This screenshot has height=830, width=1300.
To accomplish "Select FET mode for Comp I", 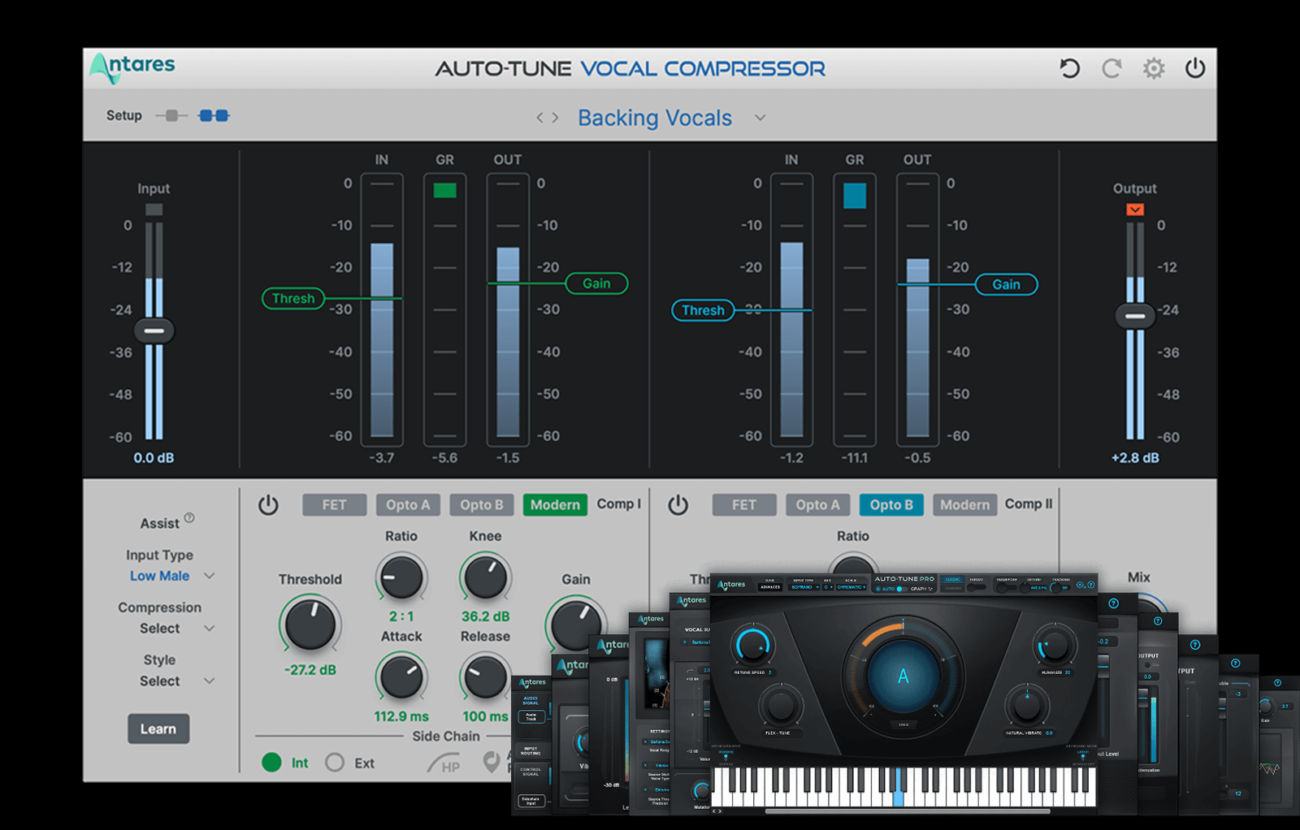I will click(334, 505).
